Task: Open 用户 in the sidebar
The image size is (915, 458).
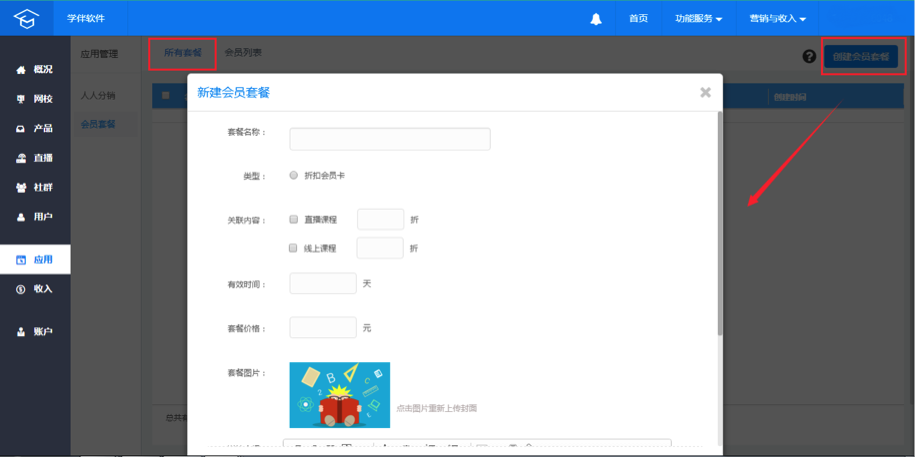Action: point(35,217)
